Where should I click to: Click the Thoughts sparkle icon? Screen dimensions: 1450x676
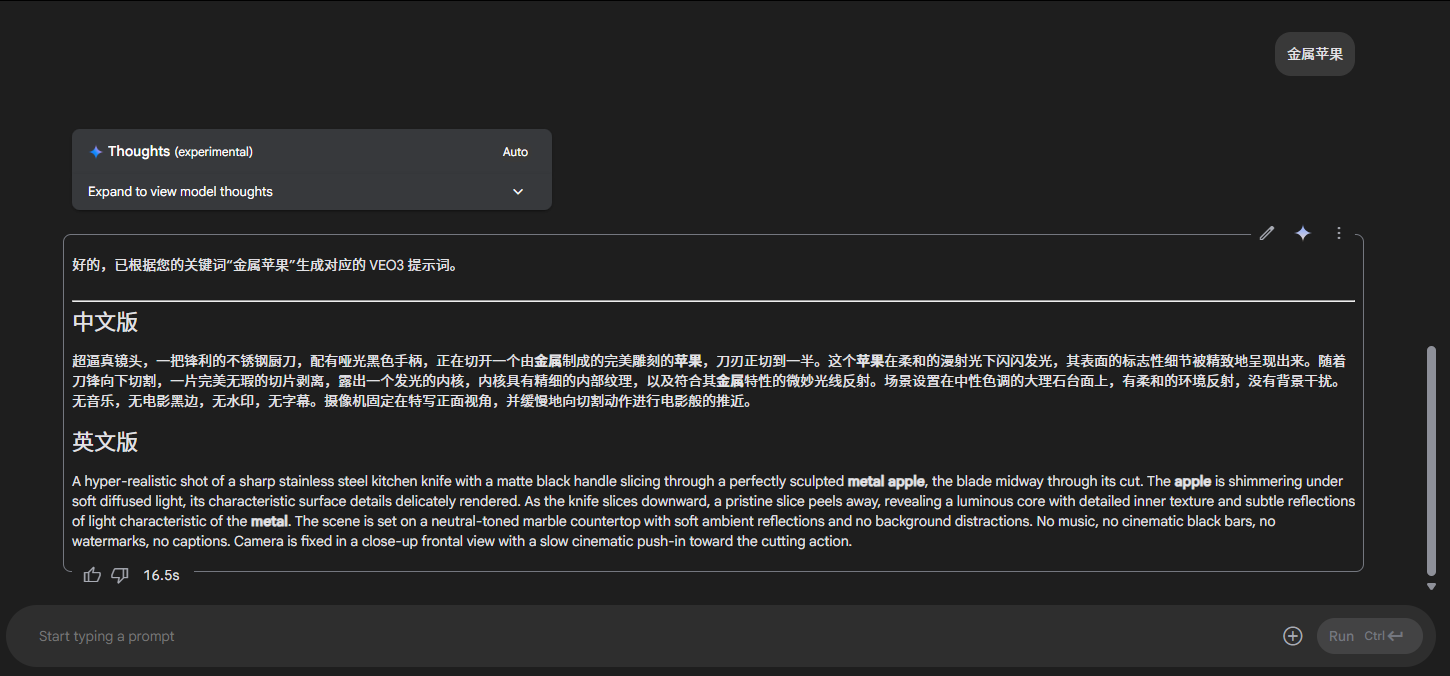tap(96, 152)
